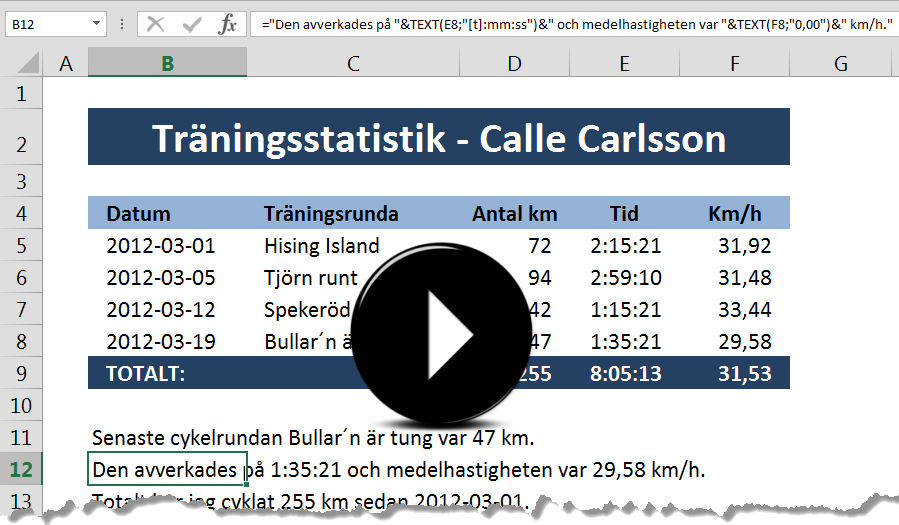The height and width of the screenshot is (525, 899).
Task: Click the Km/h value 33,44
Action: (x=744, y=310)
